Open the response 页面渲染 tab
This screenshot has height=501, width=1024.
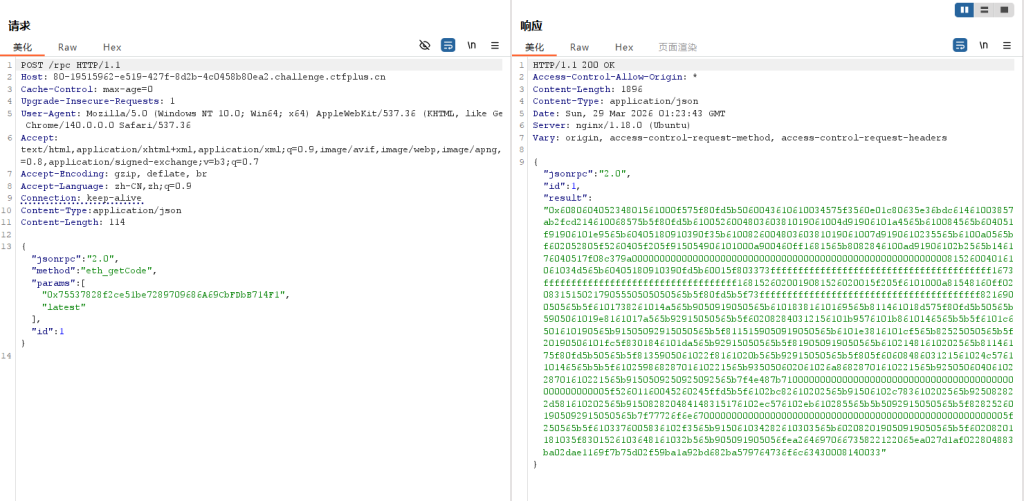[677, 47]
